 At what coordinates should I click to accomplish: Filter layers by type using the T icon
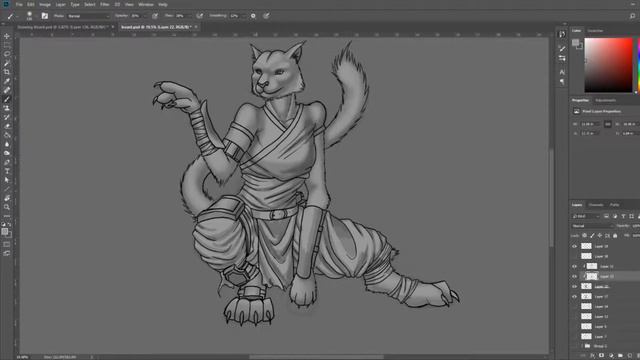coord(623,216)
